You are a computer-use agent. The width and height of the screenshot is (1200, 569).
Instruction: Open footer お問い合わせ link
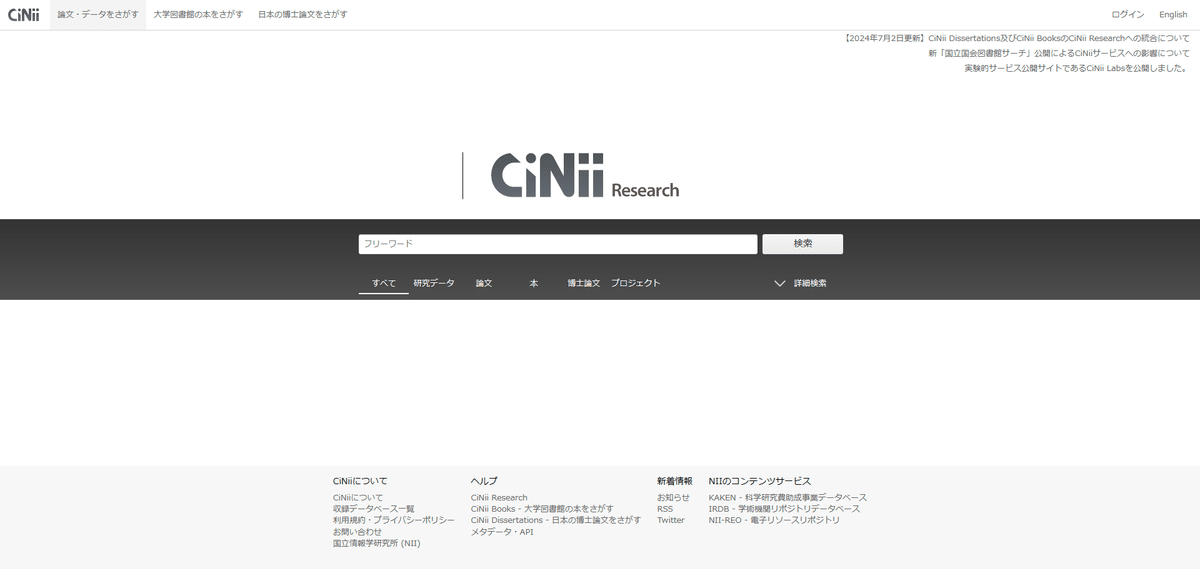click(x=357, y=532)
